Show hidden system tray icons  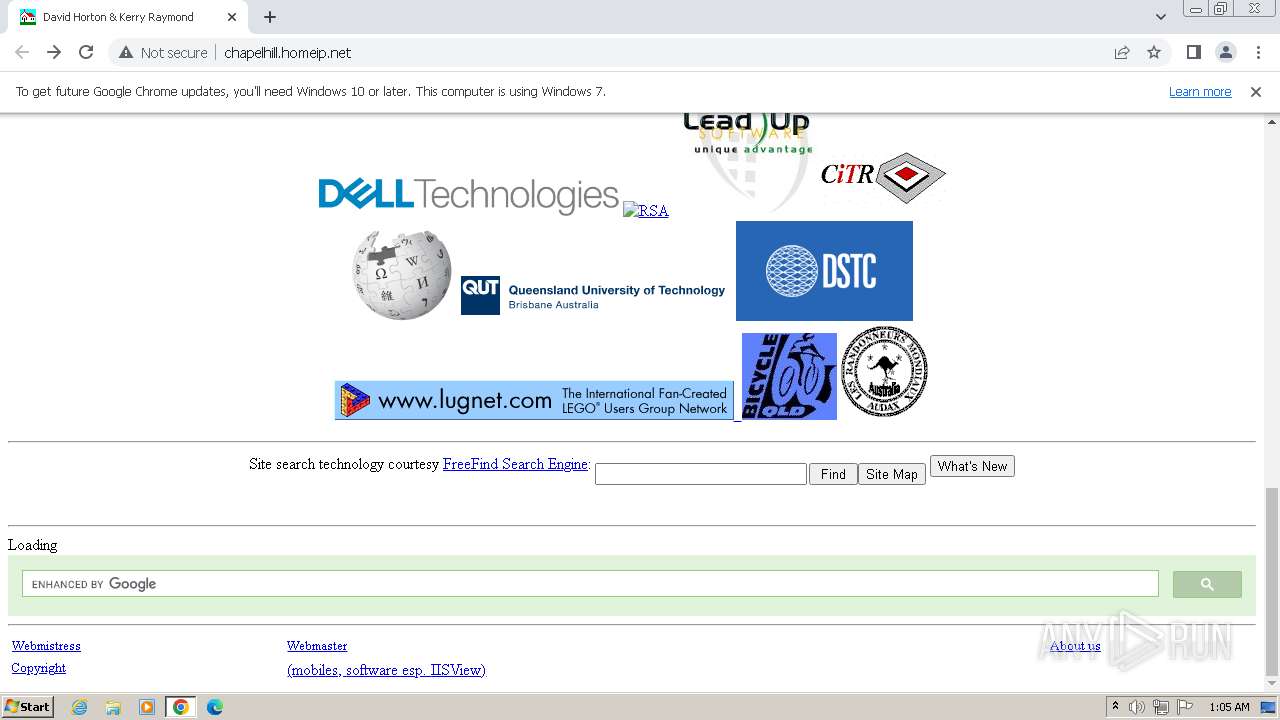(x=1115, y=707)
